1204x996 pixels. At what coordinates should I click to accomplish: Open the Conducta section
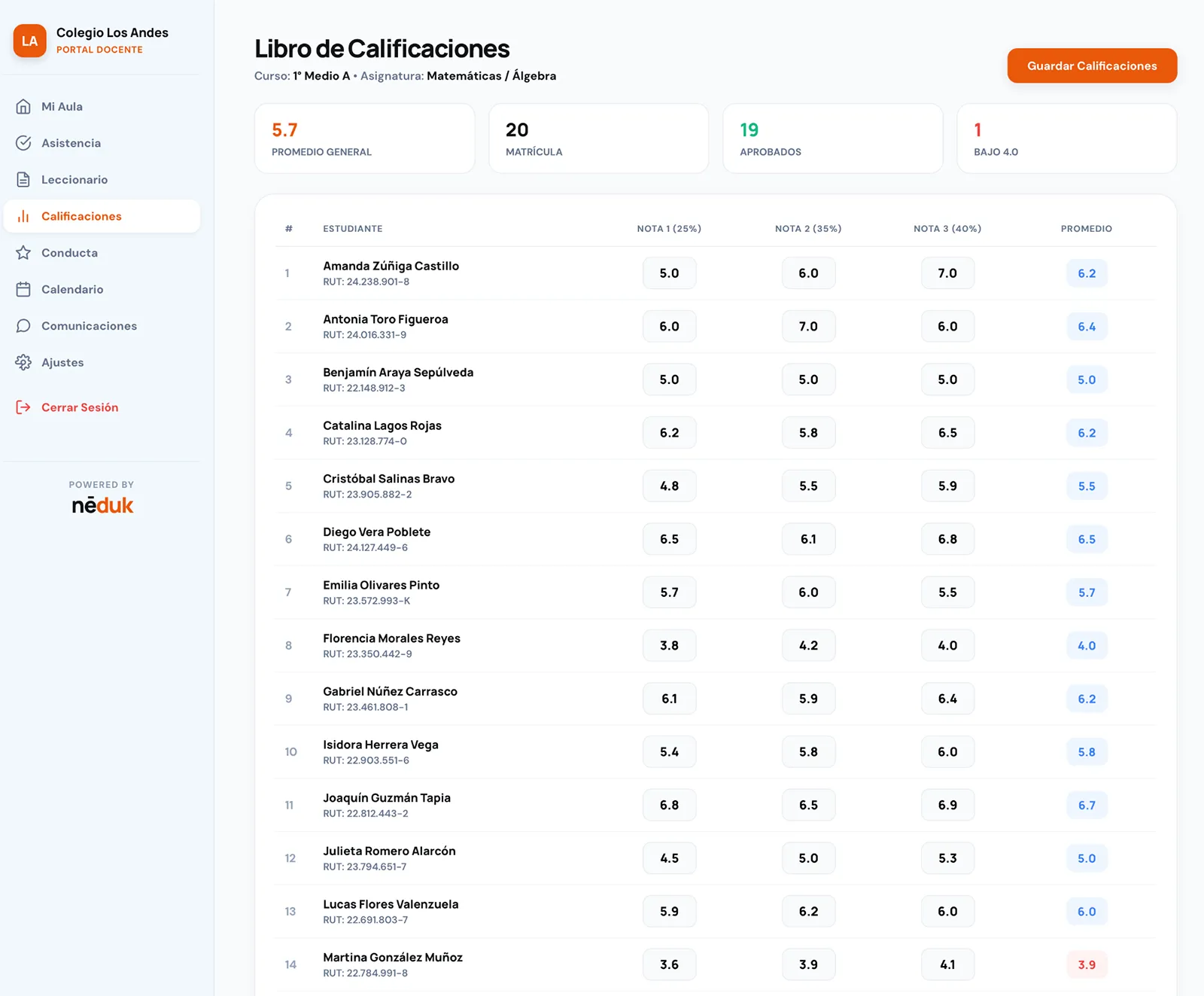click(x=102, y=252)
